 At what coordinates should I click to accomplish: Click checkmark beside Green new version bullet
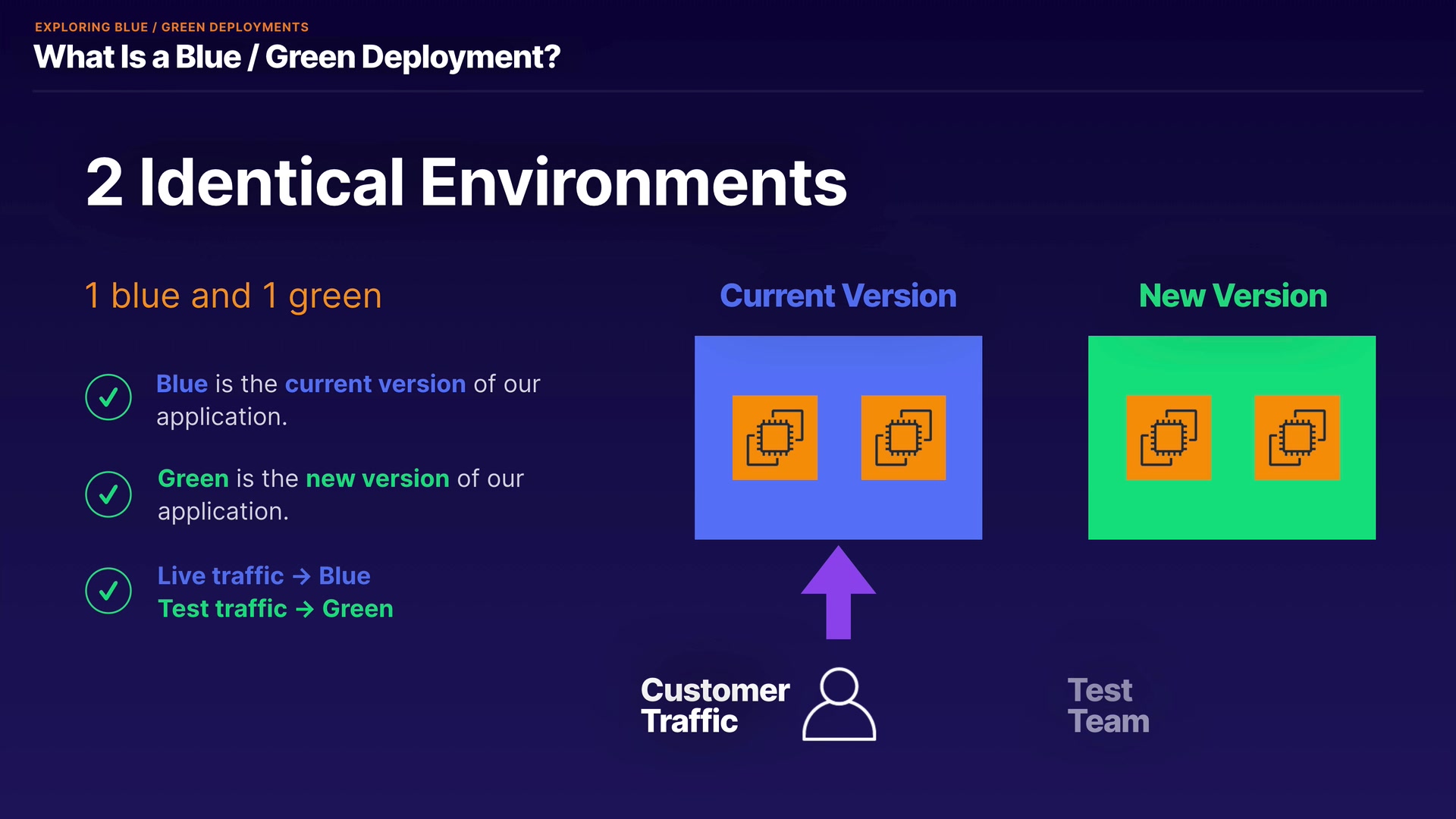pyautogui.click(x=108, y=494)
